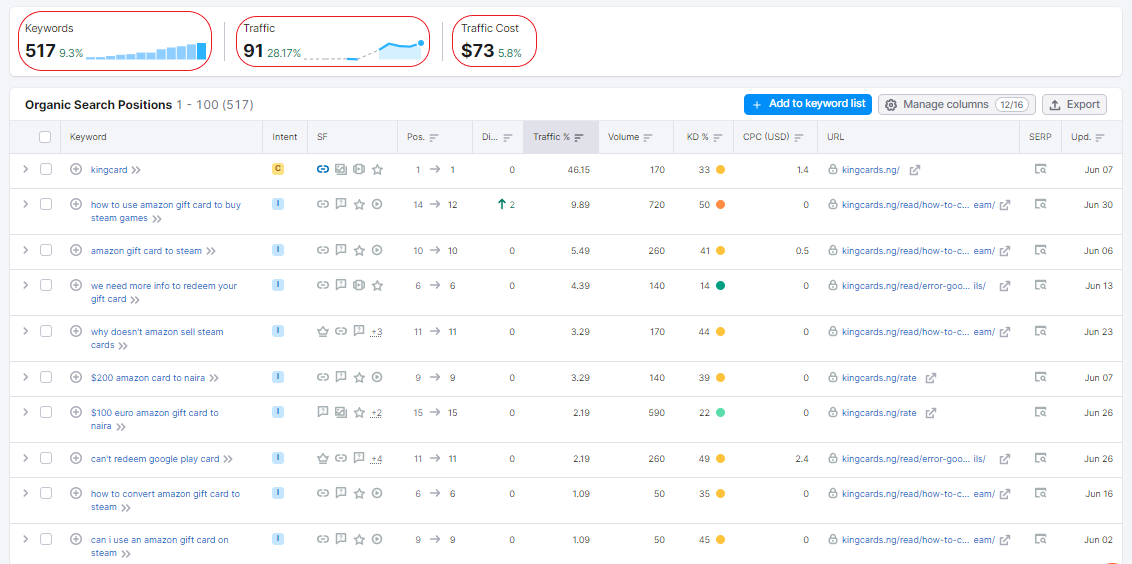Viewport: 1132px width, 564px height.
Task: Click the sort icon in Volume column
Action: click(648, 137)
